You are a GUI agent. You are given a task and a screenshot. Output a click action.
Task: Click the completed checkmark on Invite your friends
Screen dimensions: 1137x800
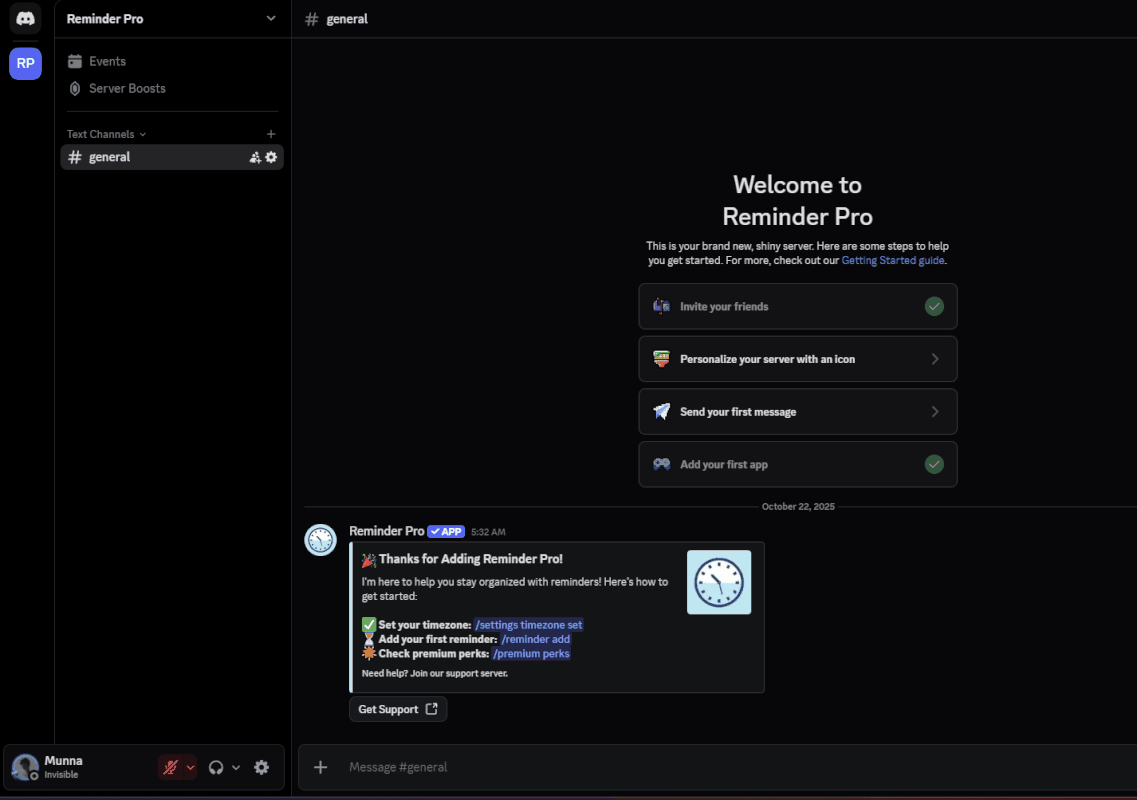tap(934, 306)
